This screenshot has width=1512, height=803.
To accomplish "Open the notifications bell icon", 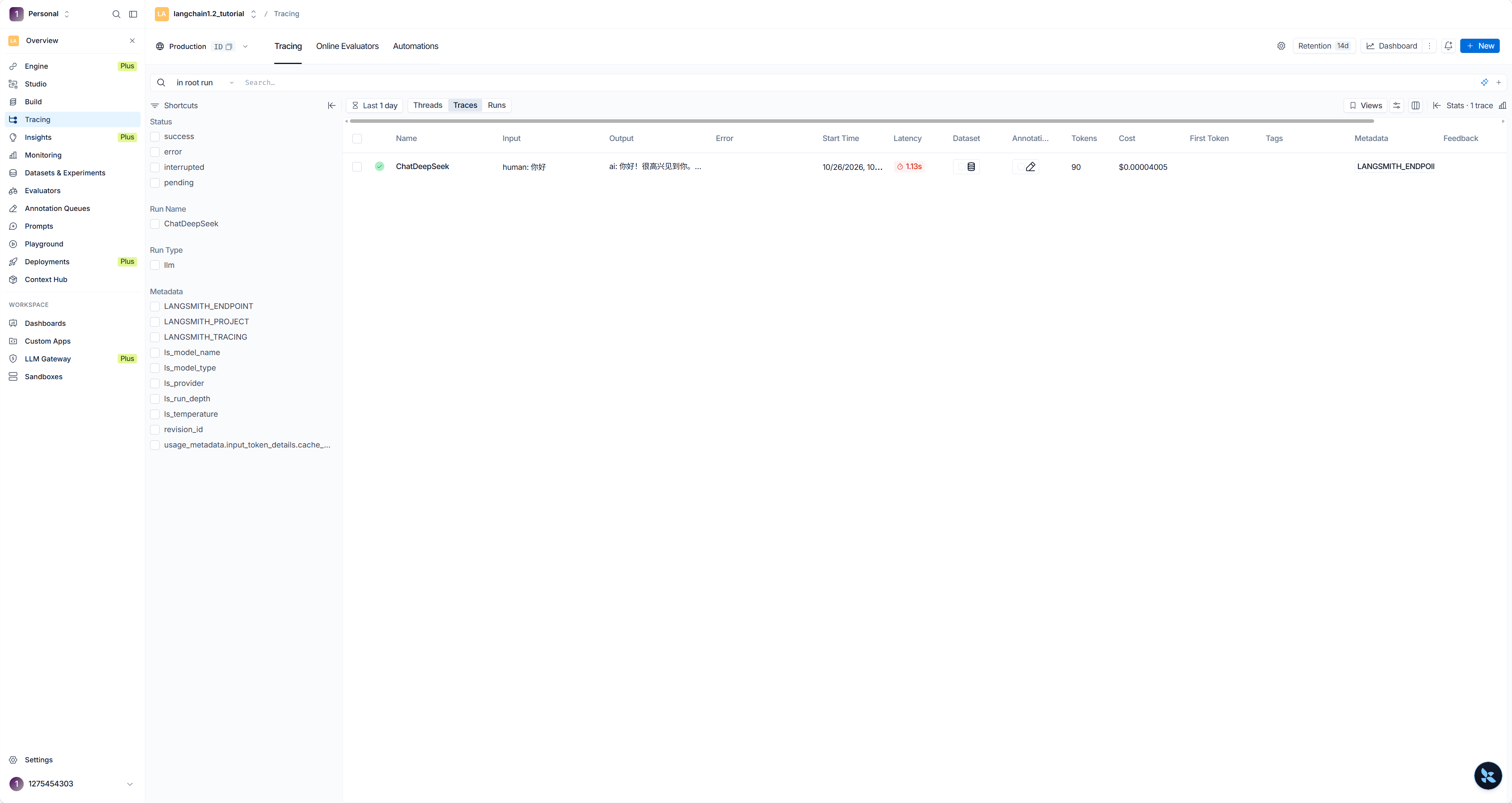I will 1449,46.
